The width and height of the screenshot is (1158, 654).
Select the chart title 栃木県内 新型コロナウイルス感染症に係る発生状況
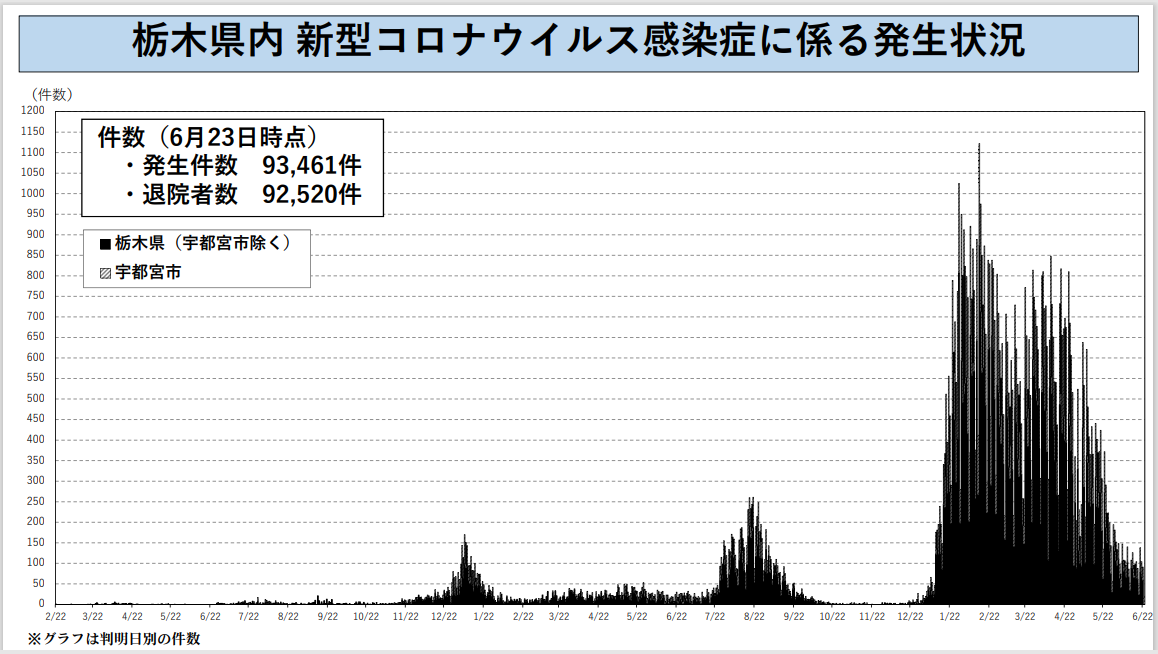click(x=579, y=41)
